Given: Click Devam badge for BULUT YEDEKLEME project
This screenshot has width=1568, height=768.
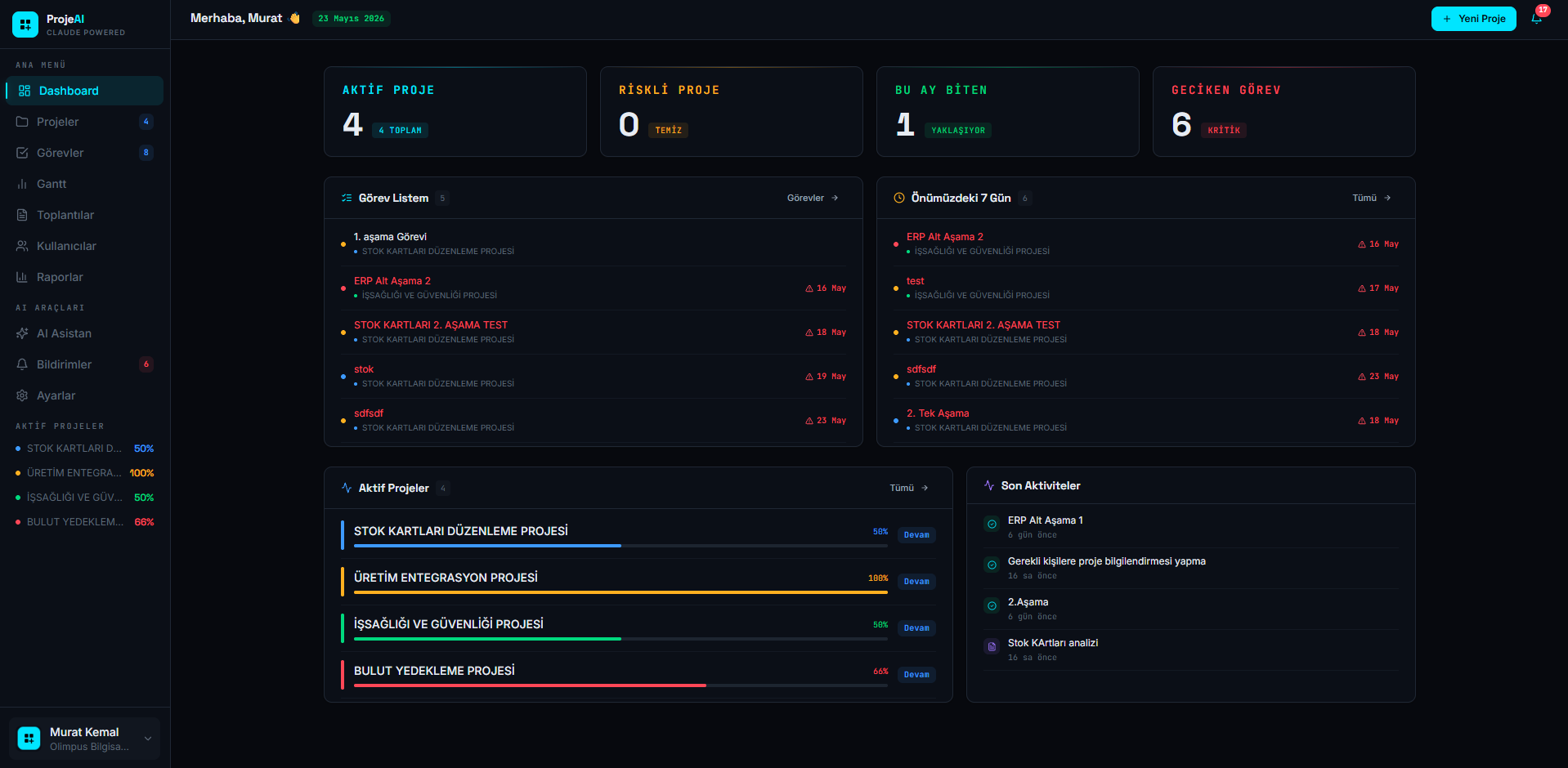Looking at the screenshot, I should pyautogui.click(x=916, y=675).
